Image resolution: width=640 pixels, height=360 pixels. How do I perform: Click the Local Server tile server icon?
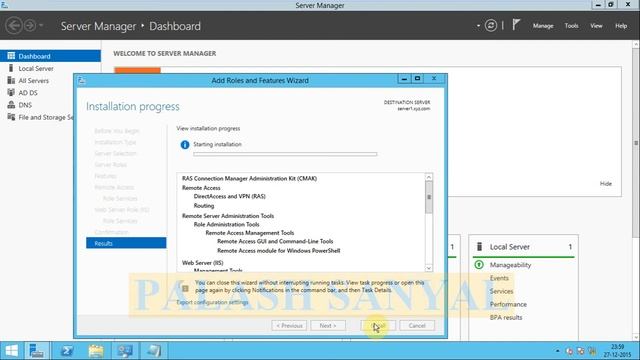coord(480,247)
